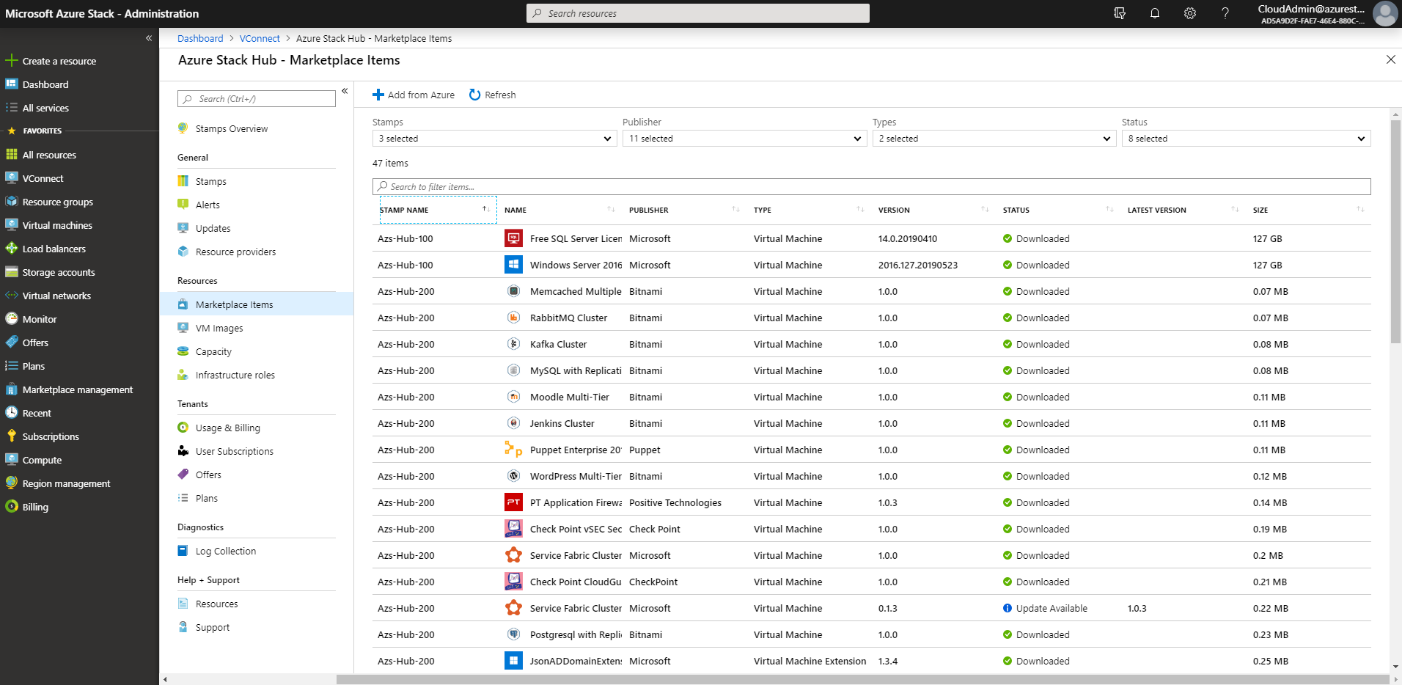Collapse the navigation pane with the double chevron
The height and width of the screenshot is (685, 1402).
click(x=148, y=37)
